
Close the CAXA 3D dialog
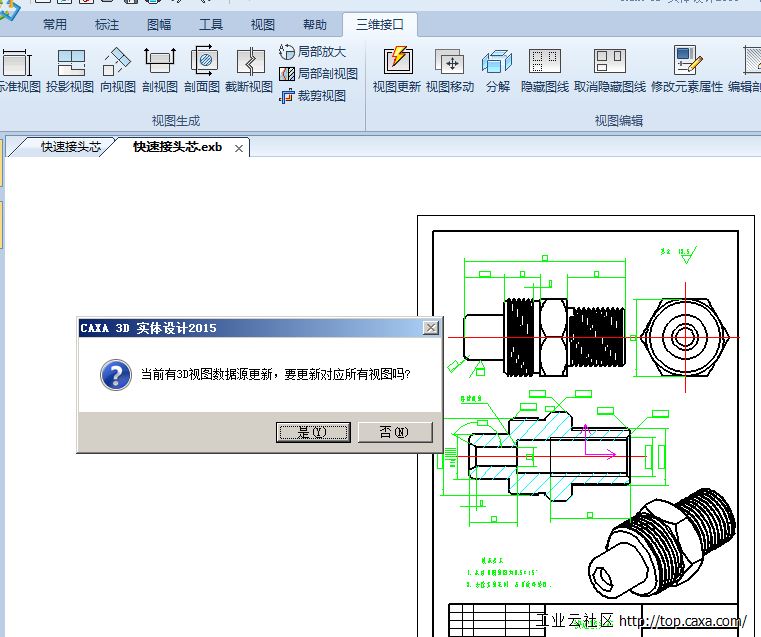pyautogui.click(x=430, y=328)
